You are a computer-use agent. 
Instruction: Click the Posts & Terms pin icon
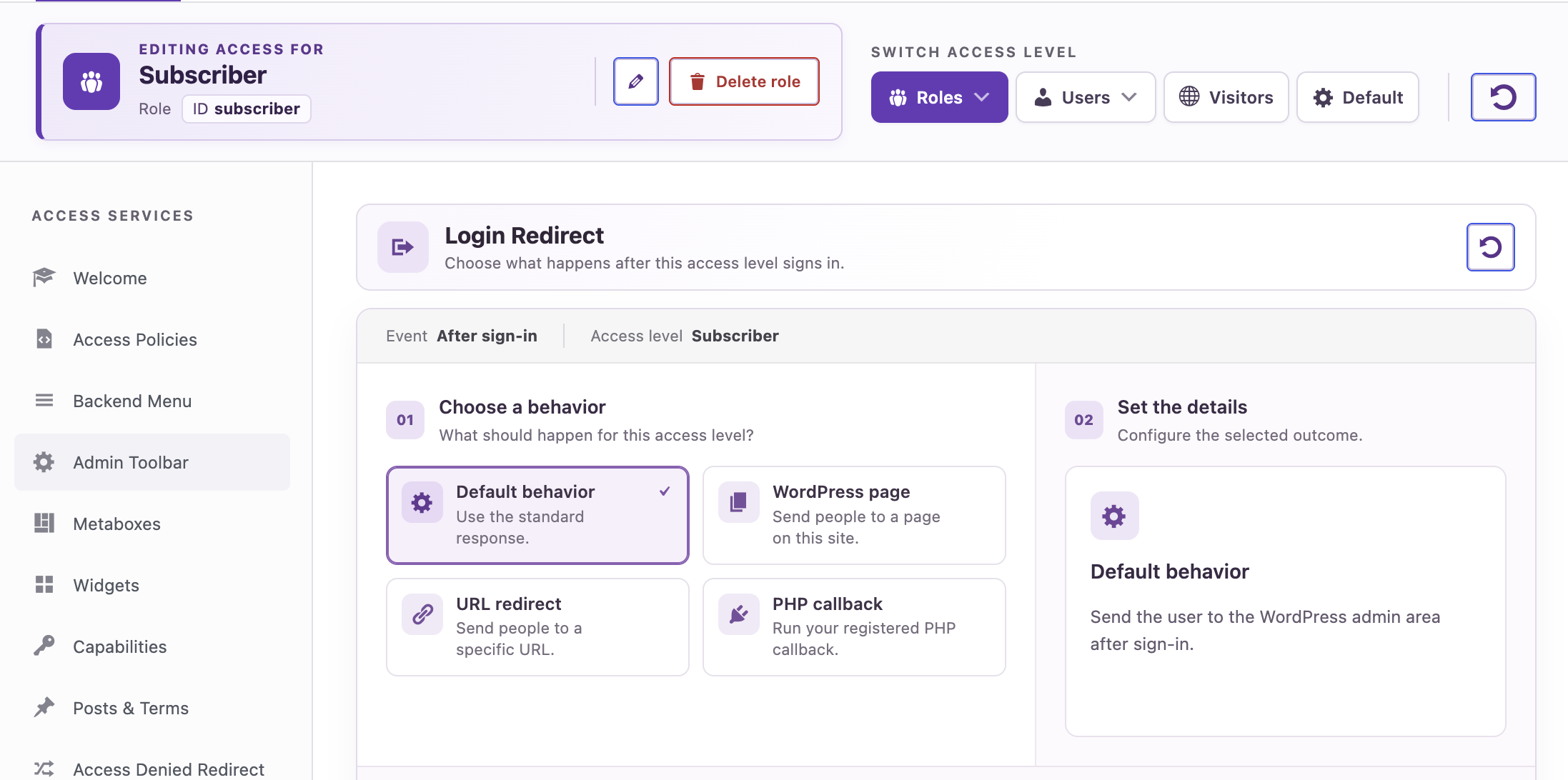44,708
